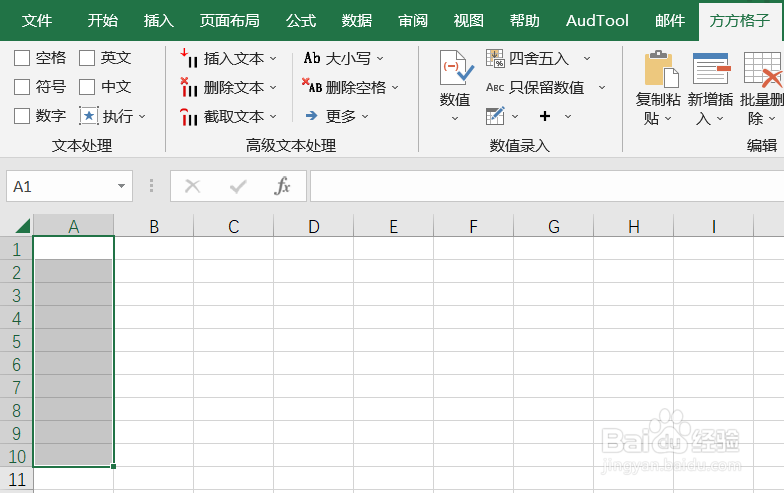Image resolution: width=784 pixels, height=493 pixels.
Task: Click the select-all triangle corner
Action: pyautogui.click(x=23, y=226)
